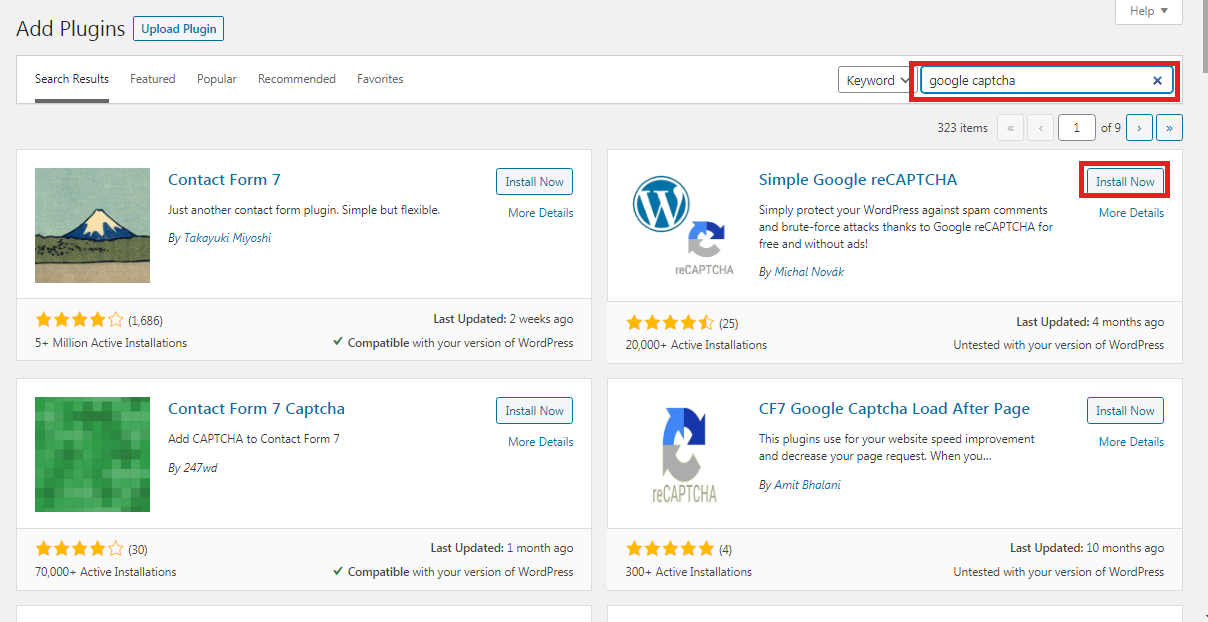The image size is (1208, 622).
Task: View More Details for Contact Form 7
Action: click(x=541, y=213)
